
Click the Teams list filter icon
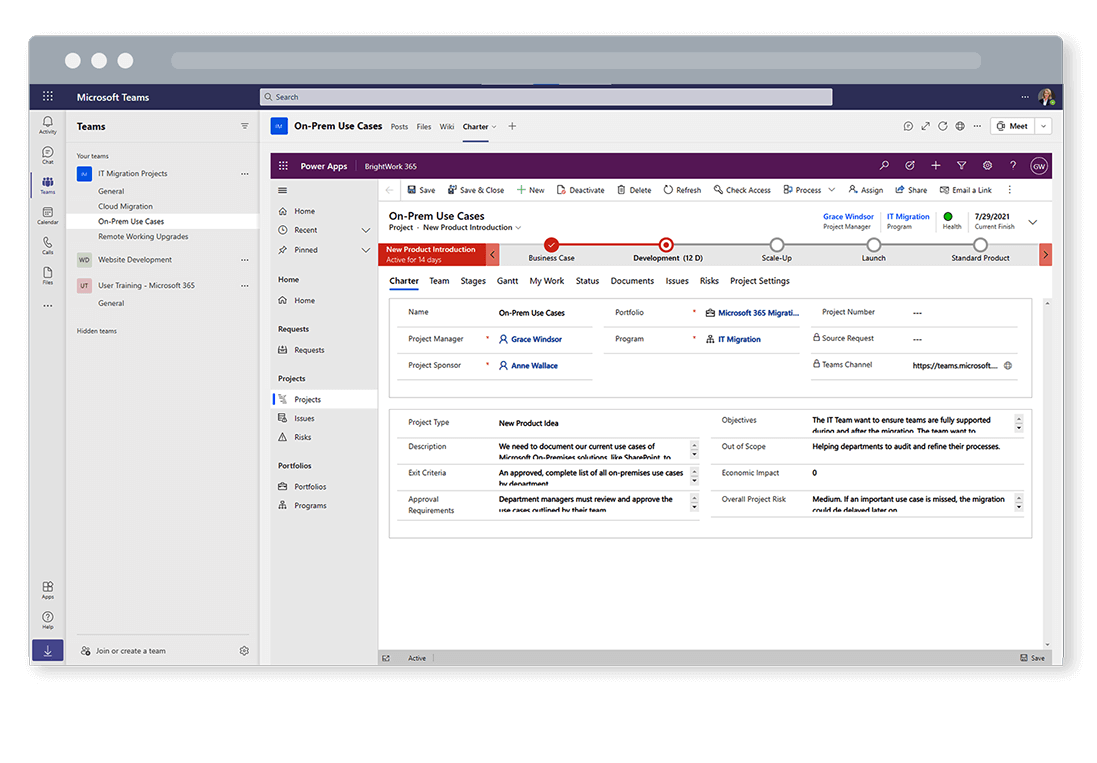pos(244,126)
